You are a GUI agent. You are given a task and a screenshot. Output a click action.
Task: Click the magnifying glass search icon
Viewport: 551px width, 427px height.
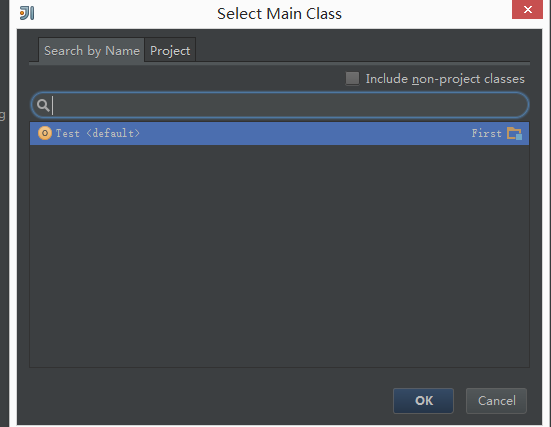click(x=43, y=105)
